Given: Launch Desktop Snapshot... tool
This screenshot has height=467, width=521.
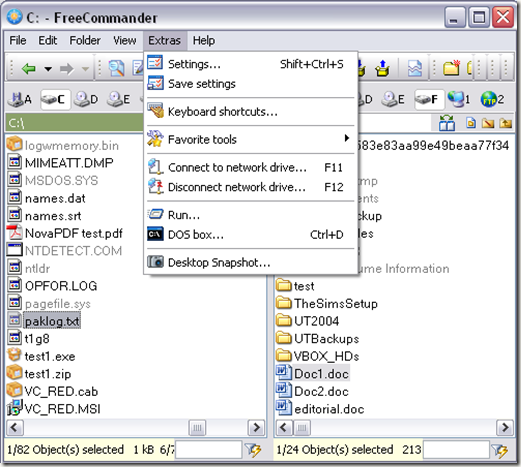Looking at the screenshot, I should pos(251,263).
